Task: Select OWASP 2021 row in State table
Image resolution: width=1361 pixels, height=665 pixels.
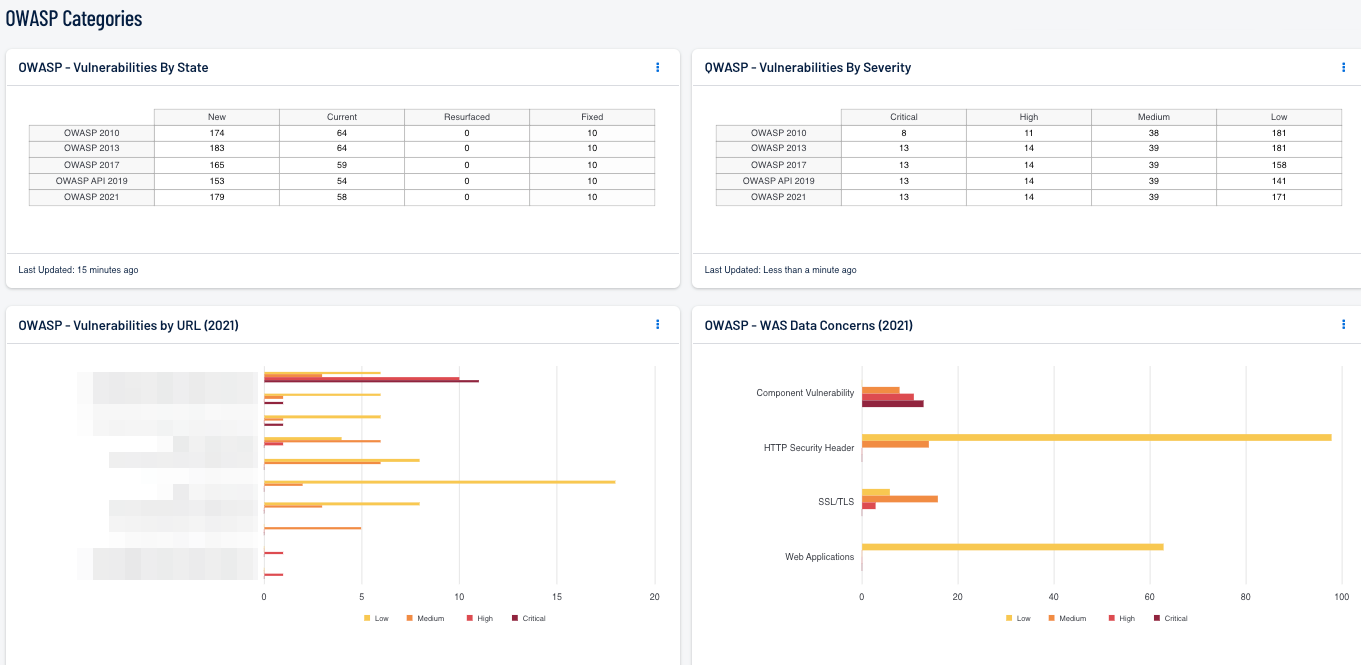Action: pos(342,197)
